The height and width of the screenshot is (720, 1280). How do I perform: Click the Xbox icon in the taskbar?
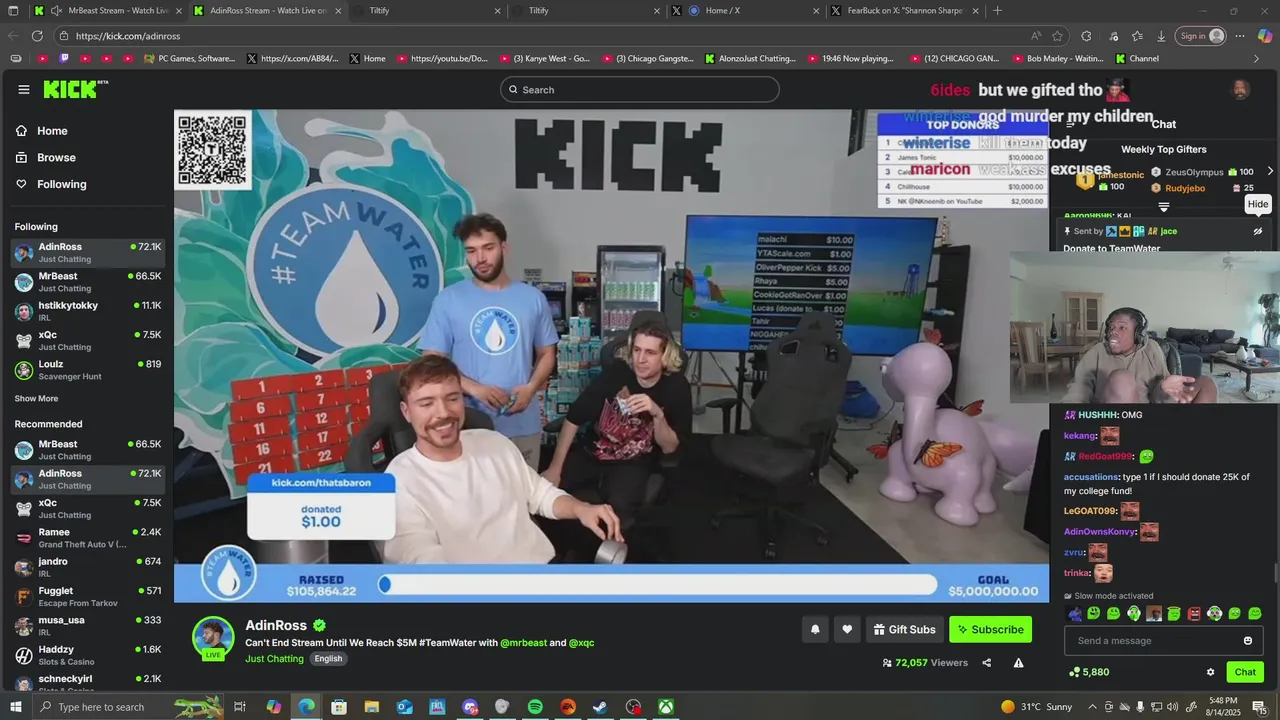tap(665, 707)
